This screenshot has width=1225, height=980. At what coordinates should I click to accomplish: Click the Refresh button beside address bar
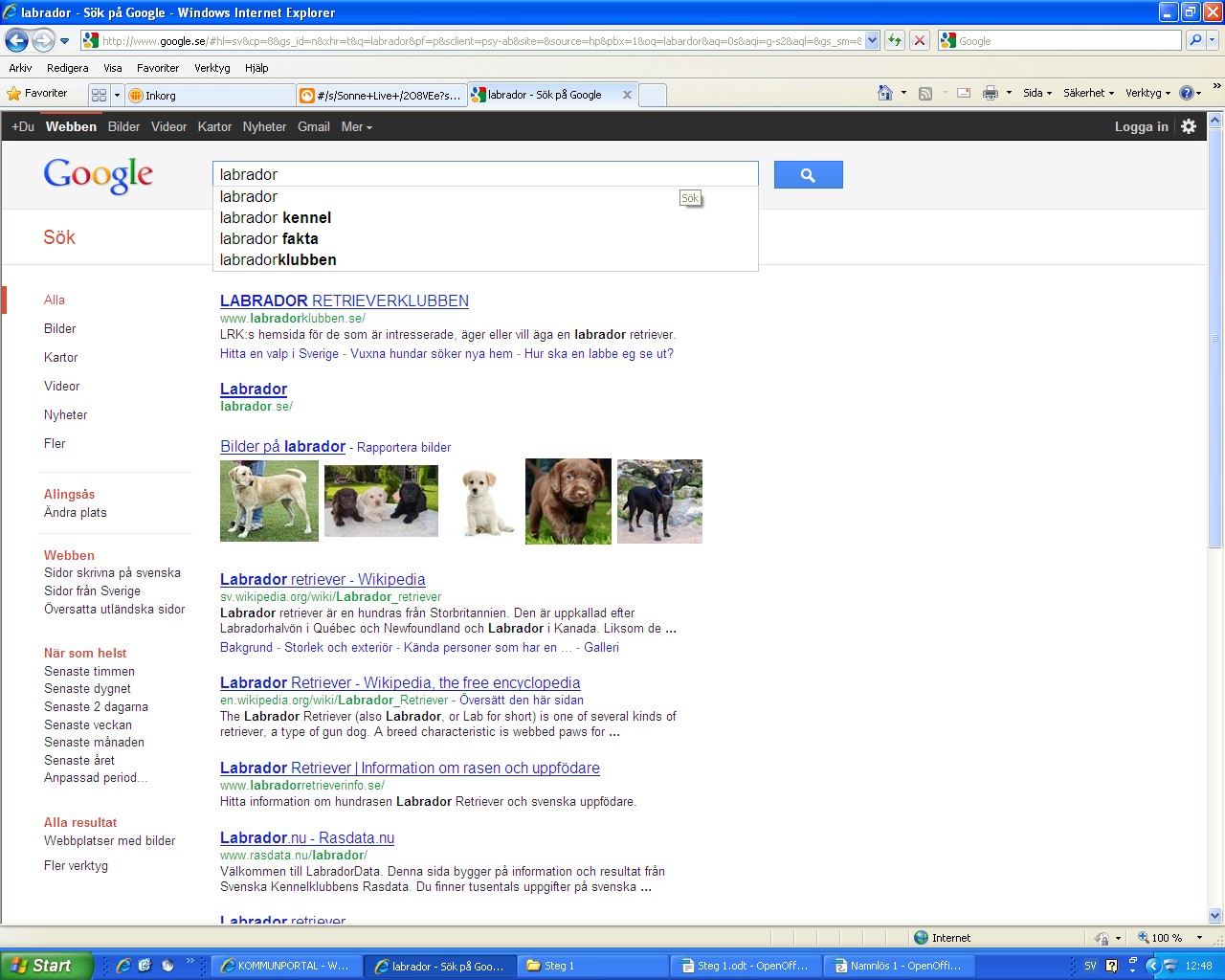pos(895,40)
